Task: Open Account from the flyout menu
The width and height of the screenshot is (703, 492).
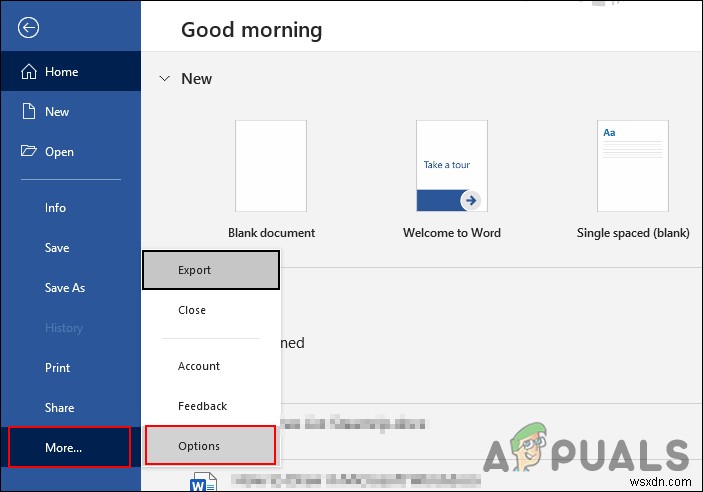Action: coord(211,366)
